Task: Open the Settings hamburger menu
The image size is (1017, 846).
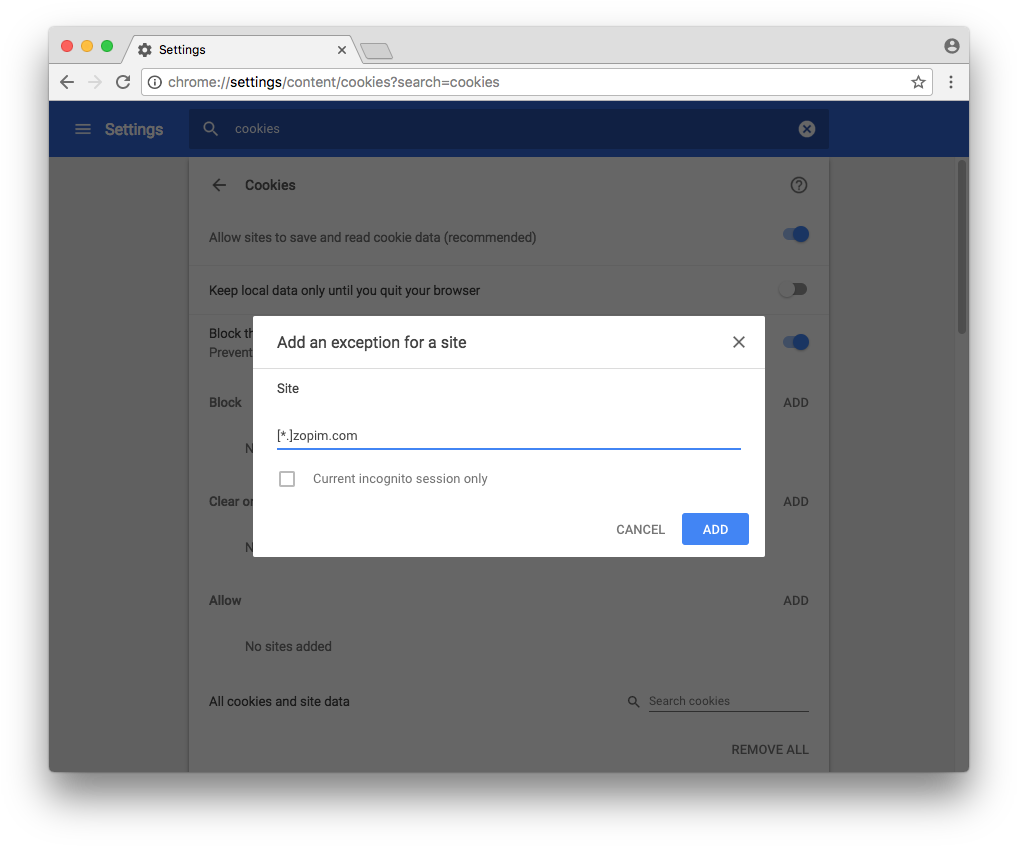Action: (83, 129)
